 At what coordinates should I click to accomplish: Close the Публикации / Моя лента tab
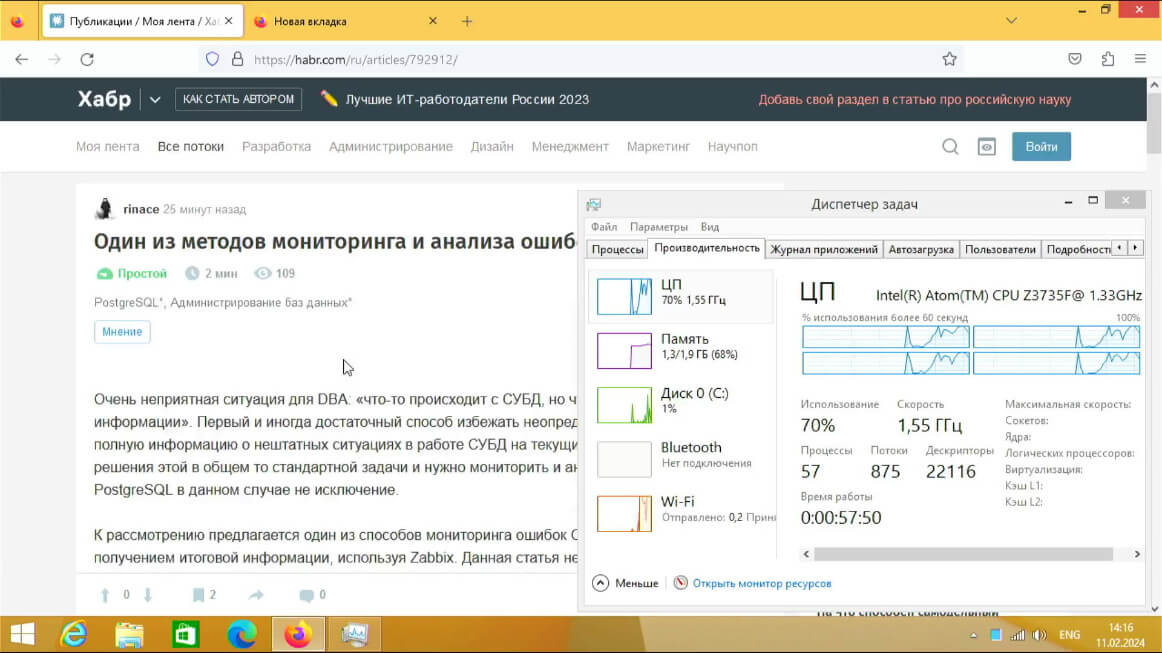point(228,21)
